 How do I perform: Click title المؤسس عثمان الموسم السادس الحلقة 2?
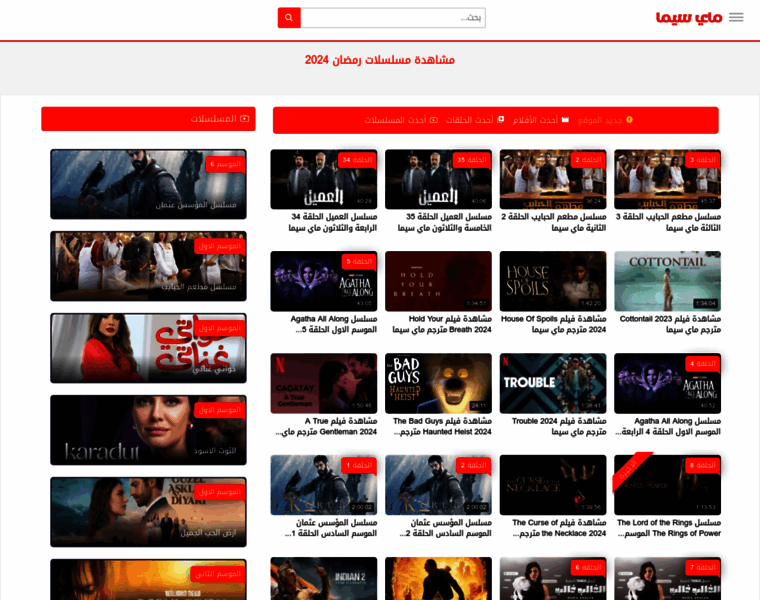point(445,528)
